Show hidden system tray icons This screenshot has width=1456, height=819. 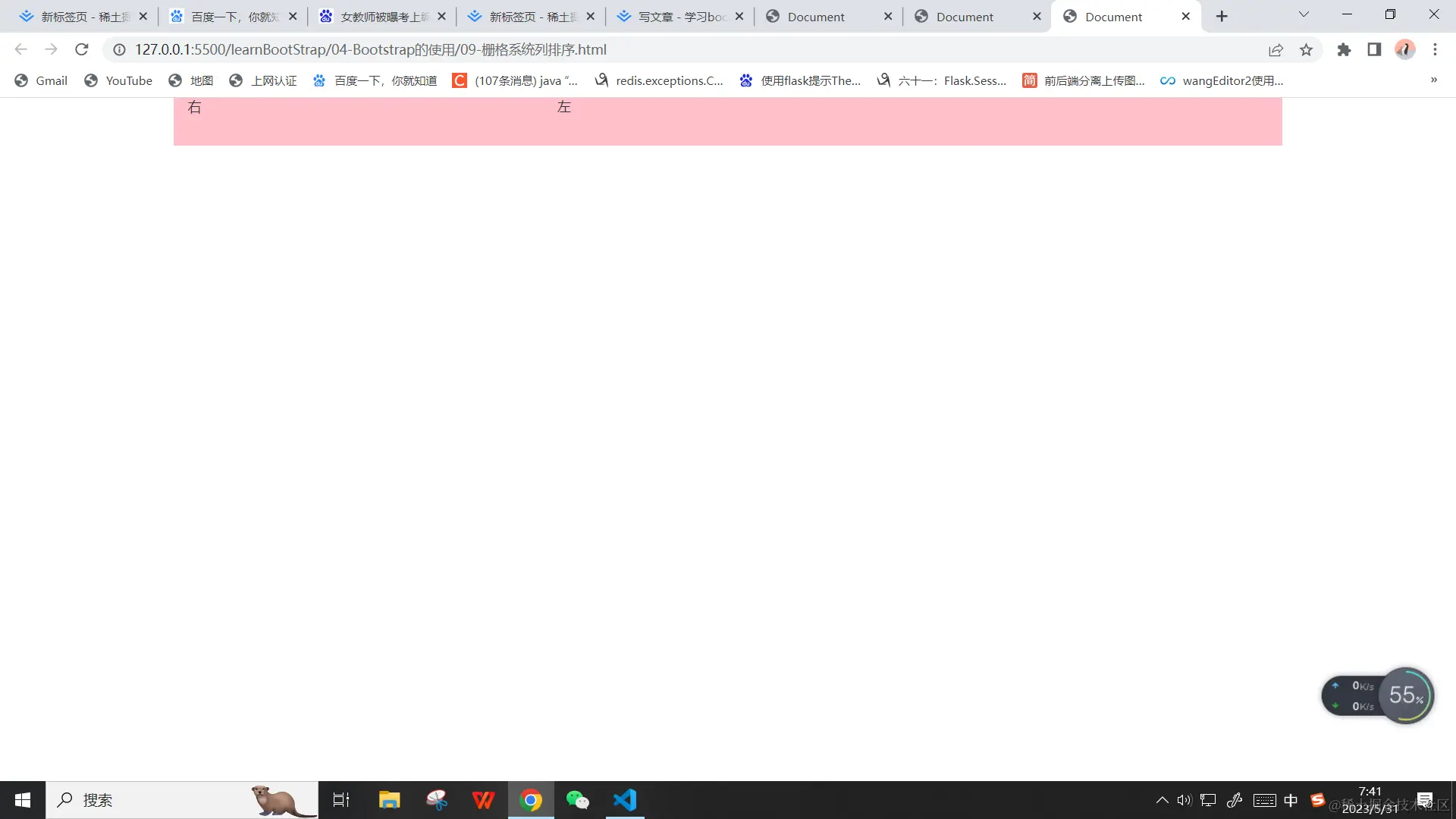1162,800
